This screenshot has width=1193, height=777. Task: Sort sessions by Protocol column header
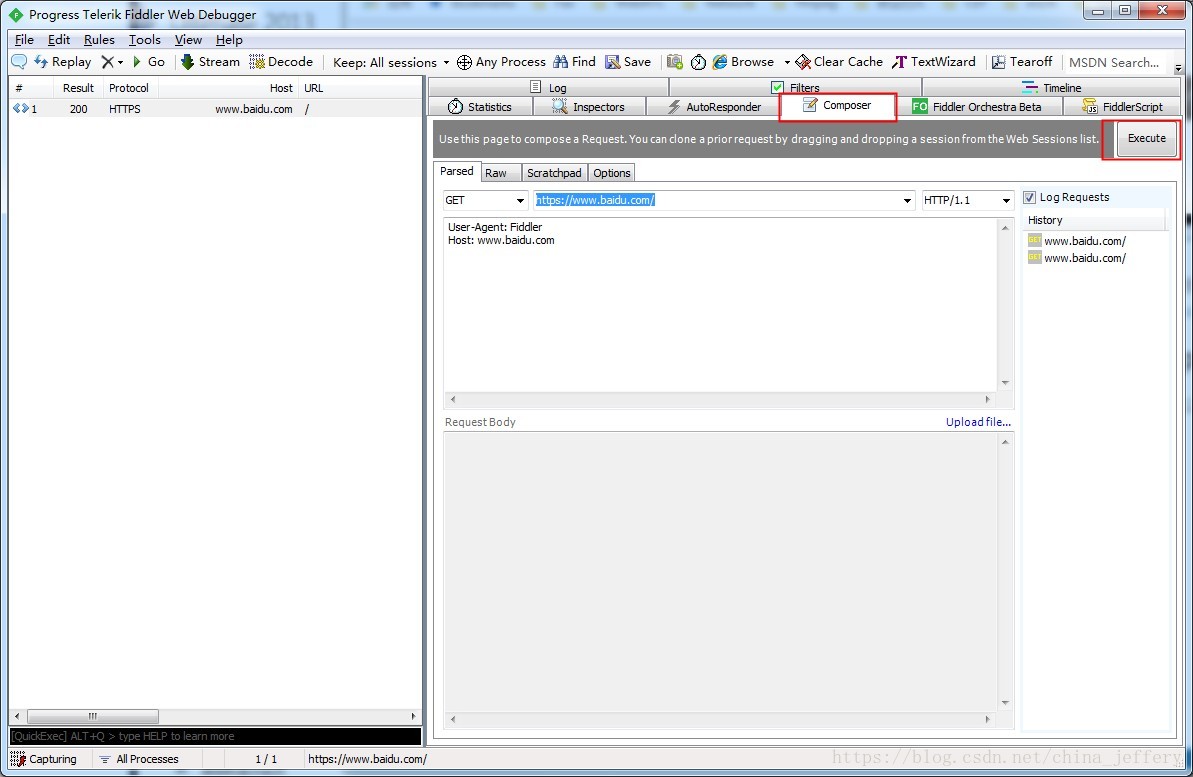(x=129, y=88)
